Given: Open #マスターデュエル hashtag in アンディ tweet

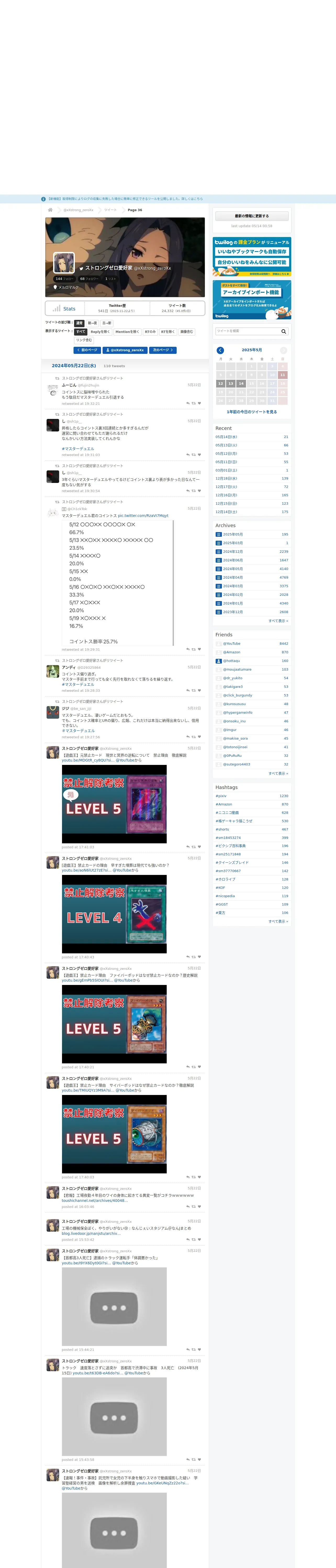Looking at the screenshot, I should pyautogui.click(x=78, y=685).
